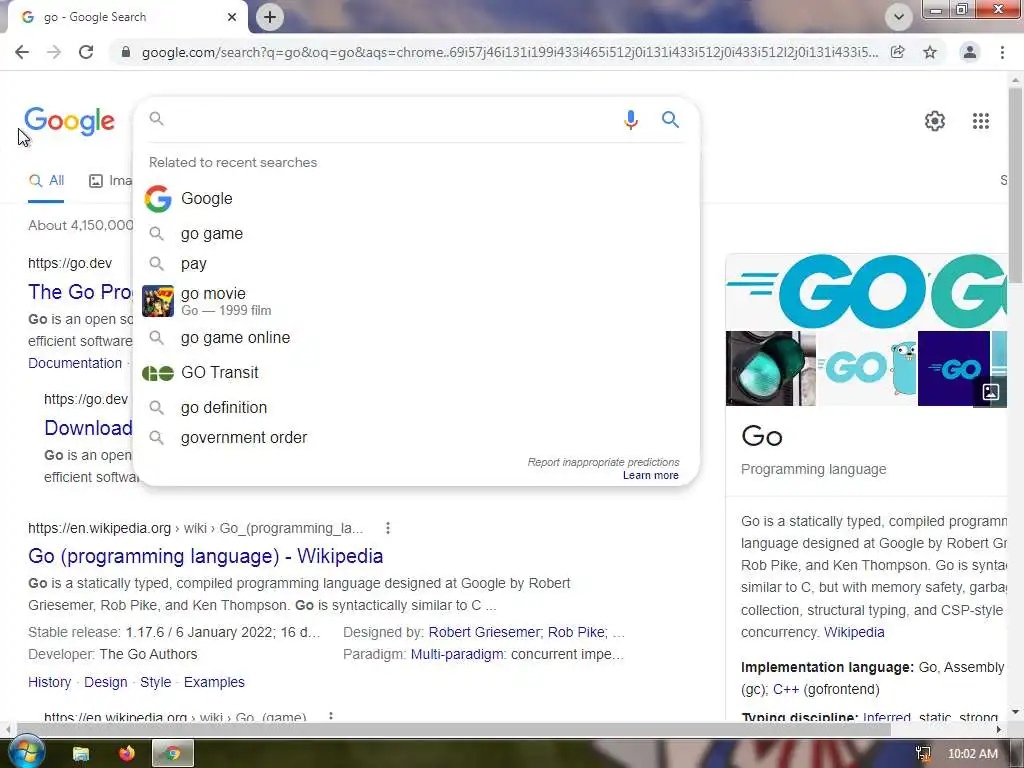Open the Wikipedia result three-dot options
1024x768 pixels.
[x=388, y=528]
